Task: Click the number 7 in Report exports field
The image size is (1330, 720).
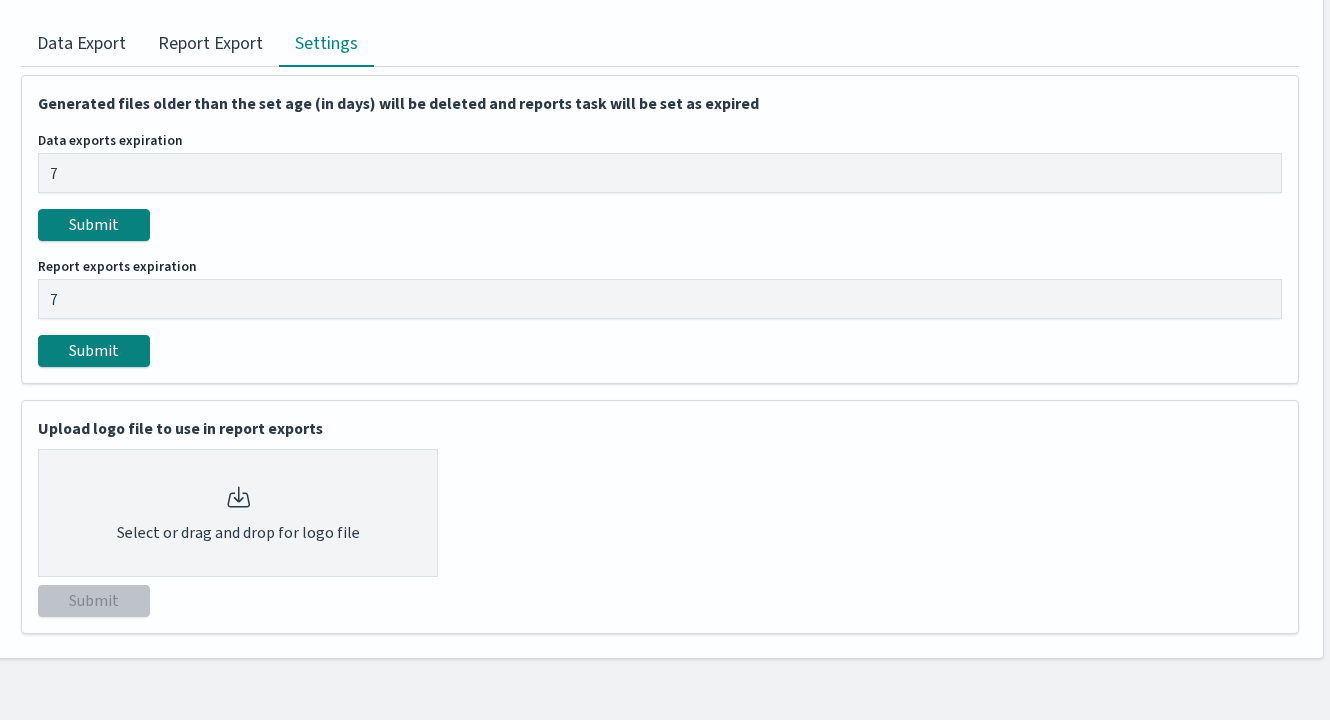Action: (54, 299)
